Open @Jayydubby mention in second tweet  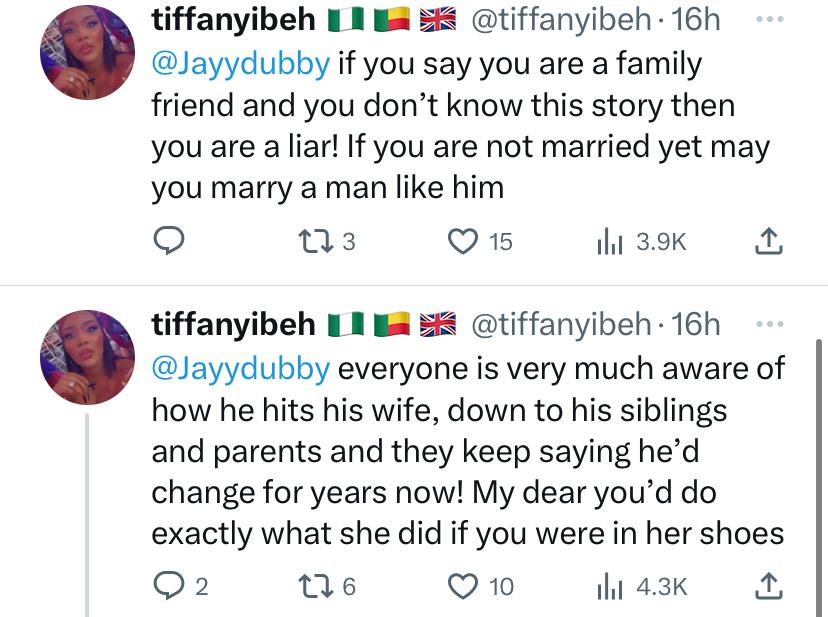(240, 368)
